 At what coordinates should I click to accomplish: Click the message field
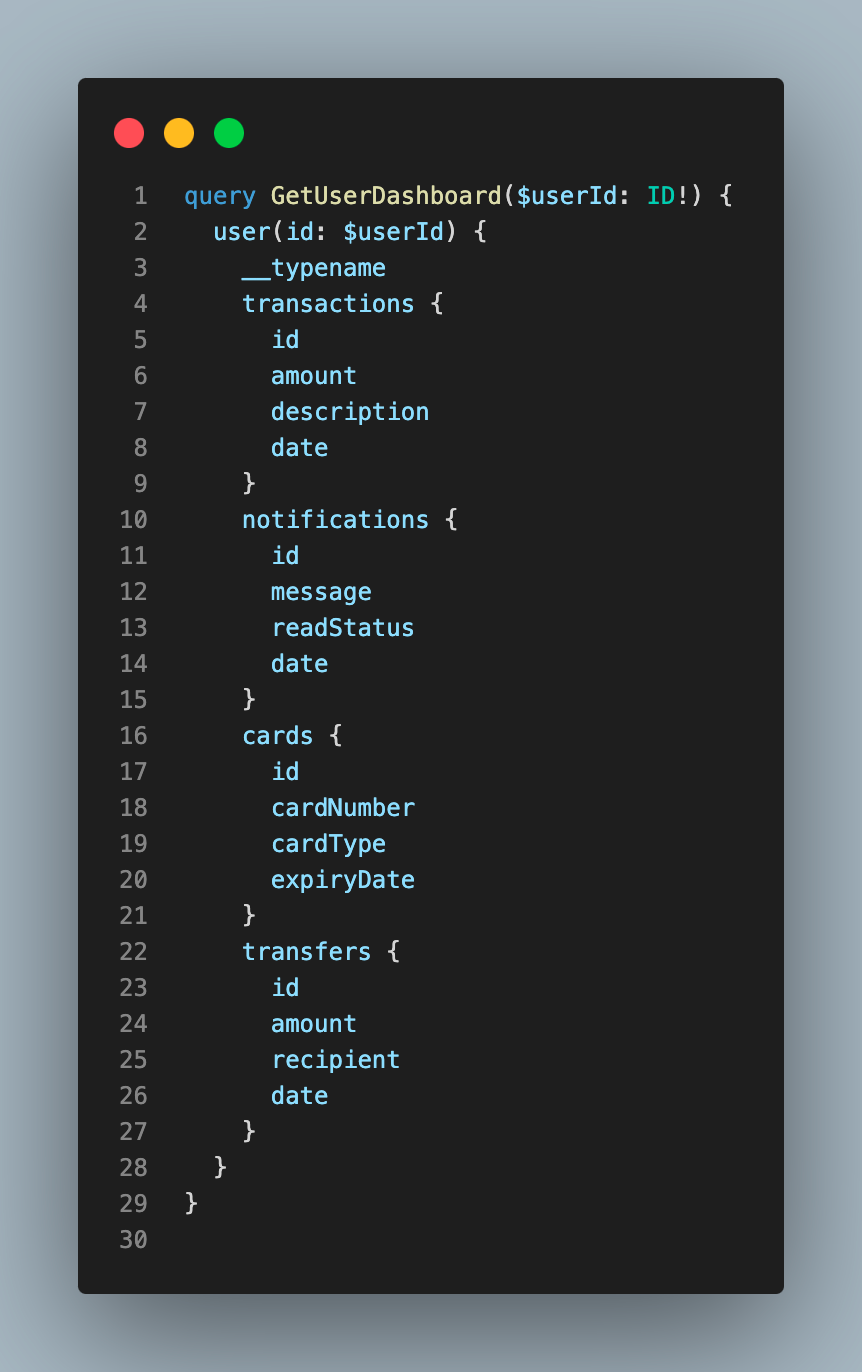point(321,592)
